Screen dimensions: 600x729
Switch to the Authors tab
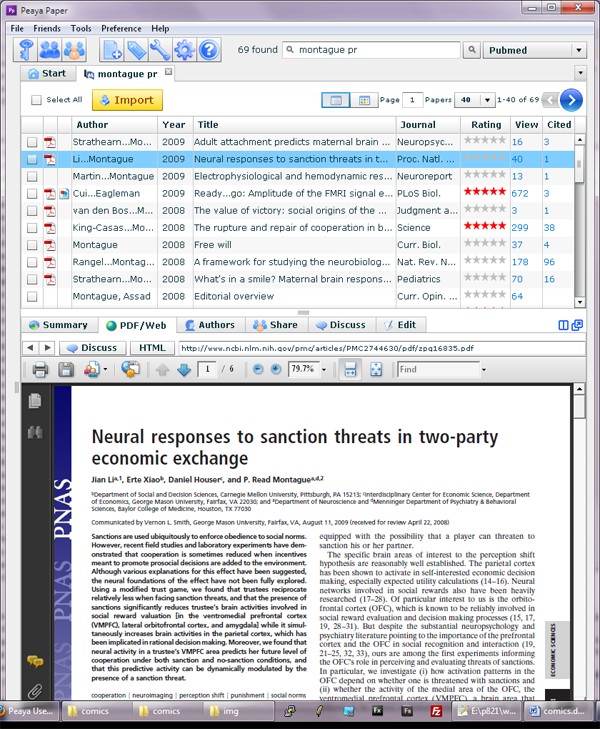pos(210,325)
